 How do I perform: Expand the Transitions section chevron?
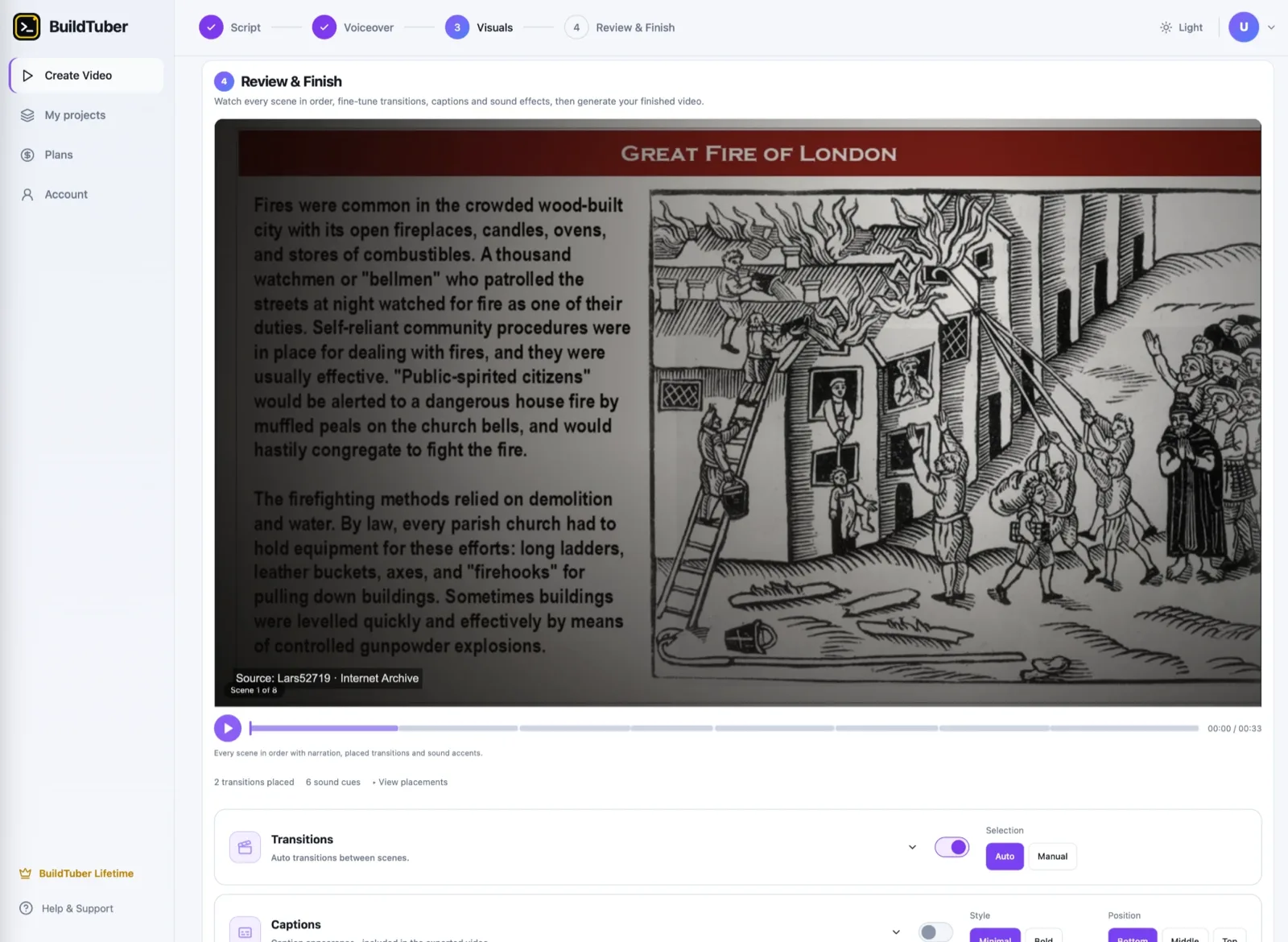[x=912, y=847]
